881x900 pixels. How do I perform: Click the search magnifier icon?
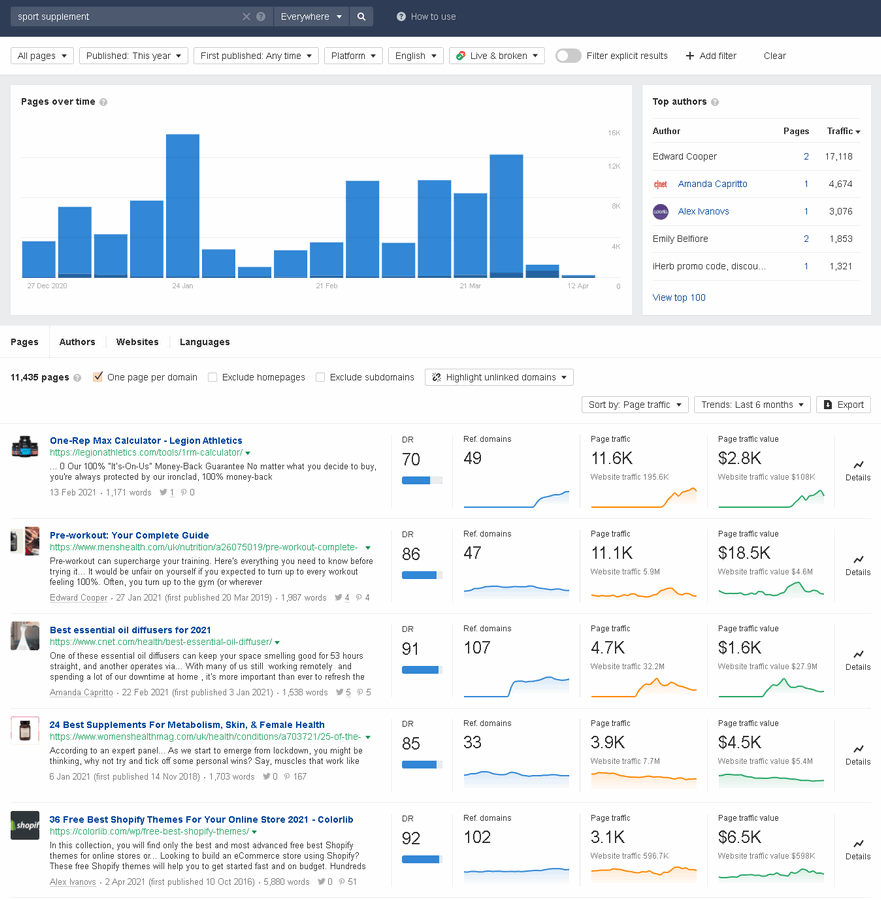coord(361,17)
